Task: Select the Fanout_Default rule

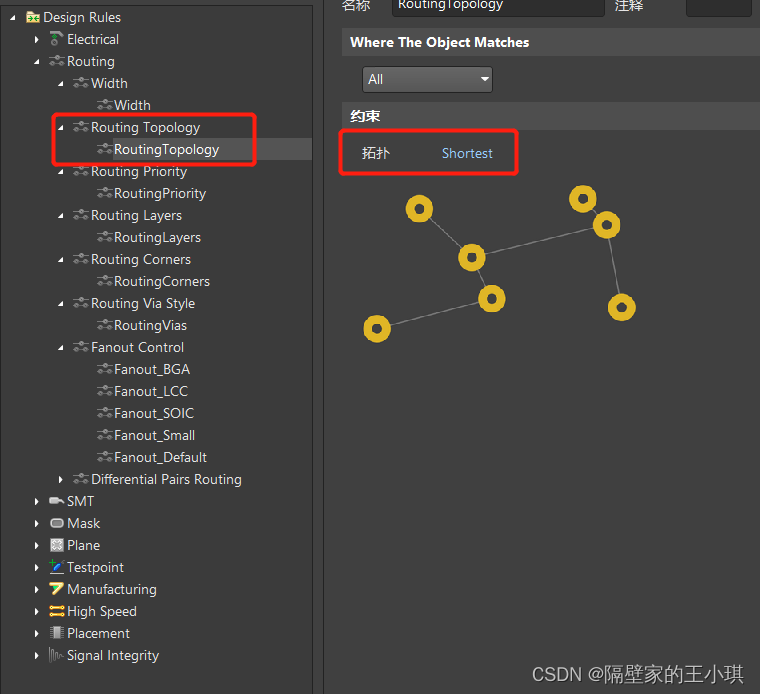Action: [x=160, y=457]
